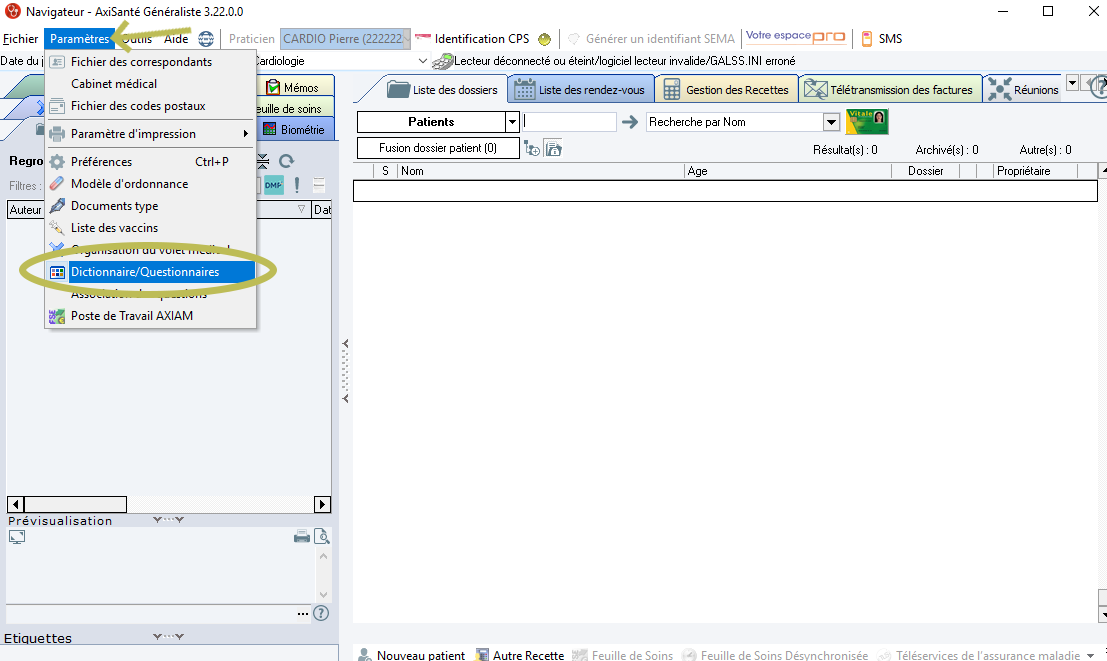Image resolution: width=1107 pixels, height=661 pixels.
Task: Expand Paramètre d'impression submenu
Action: coord(150,133)
